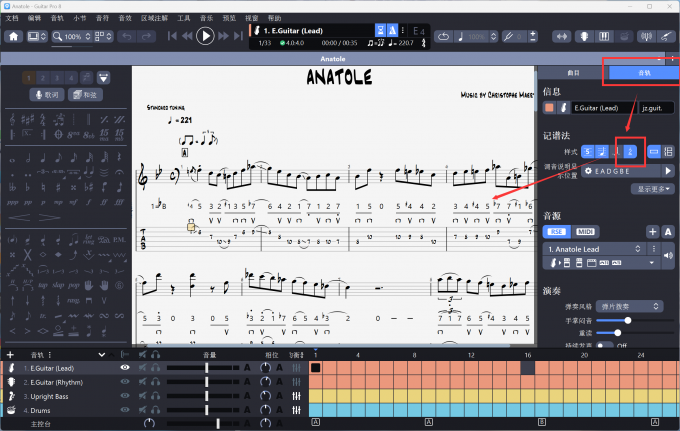The width and height of the screenshot is (680, 431).
Task: Select the standard notation style icon
Action: coord(603,151)
